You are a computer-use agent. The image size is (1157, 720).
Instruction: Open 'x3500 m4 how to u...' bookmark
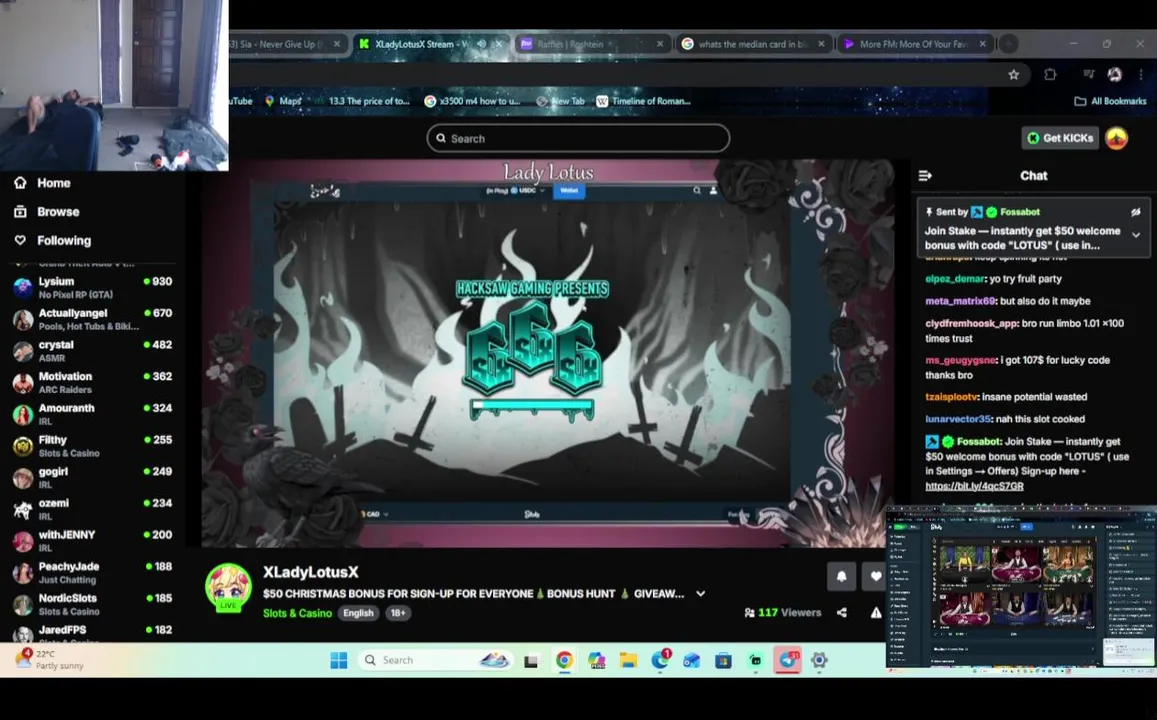(472, 101)
